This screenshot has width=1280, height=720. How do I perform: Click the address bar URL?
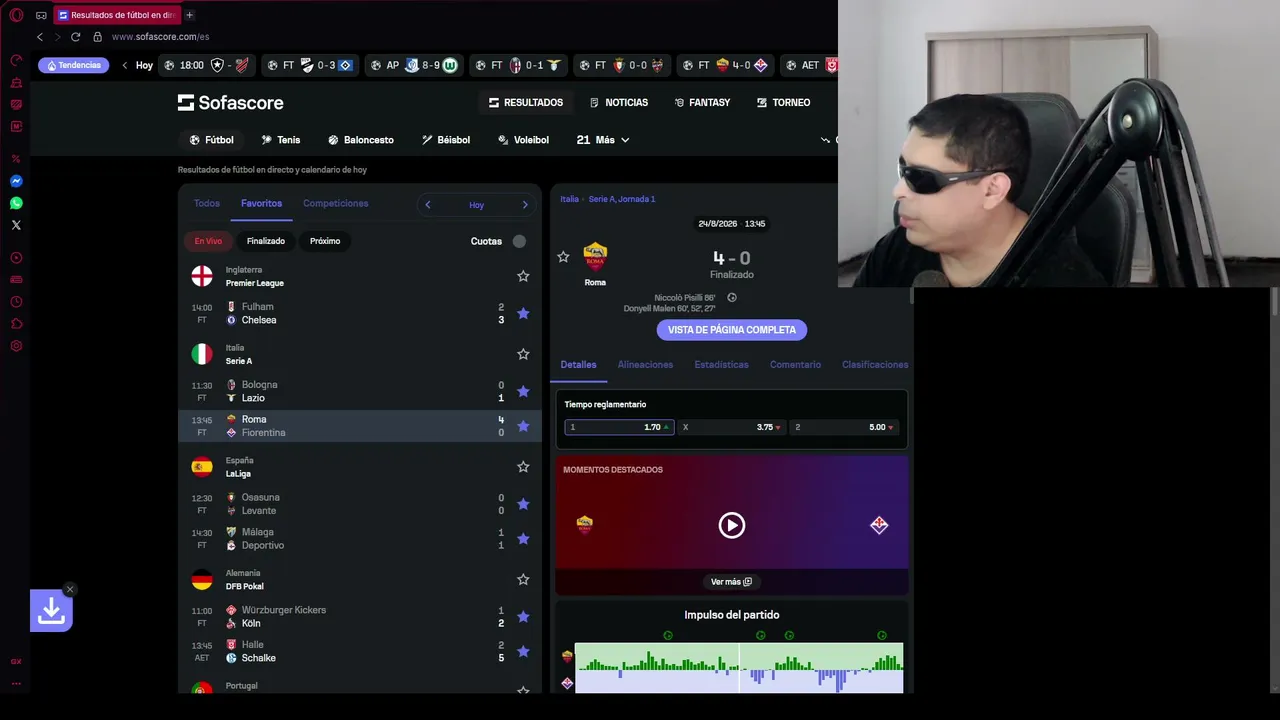pyautogui.click(x=161, y=37)
